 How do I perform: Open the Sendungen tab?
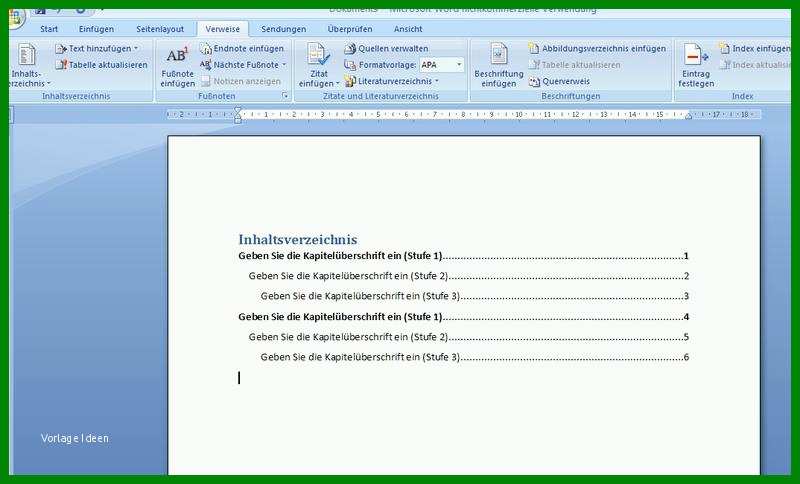click(x=284, y=29)
